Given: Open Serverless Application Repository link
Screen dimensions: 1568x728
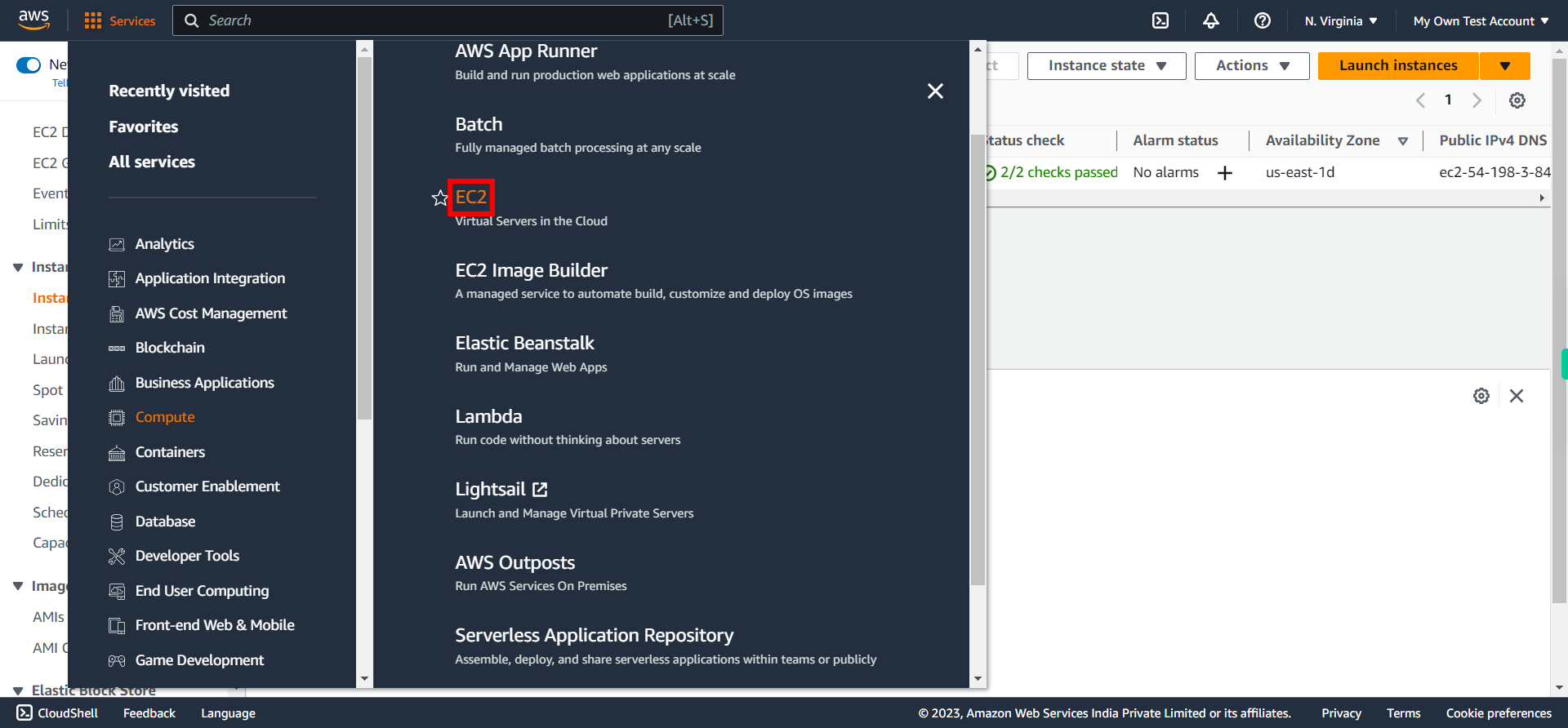Looking at the screenshot, I should coord(594,635).
